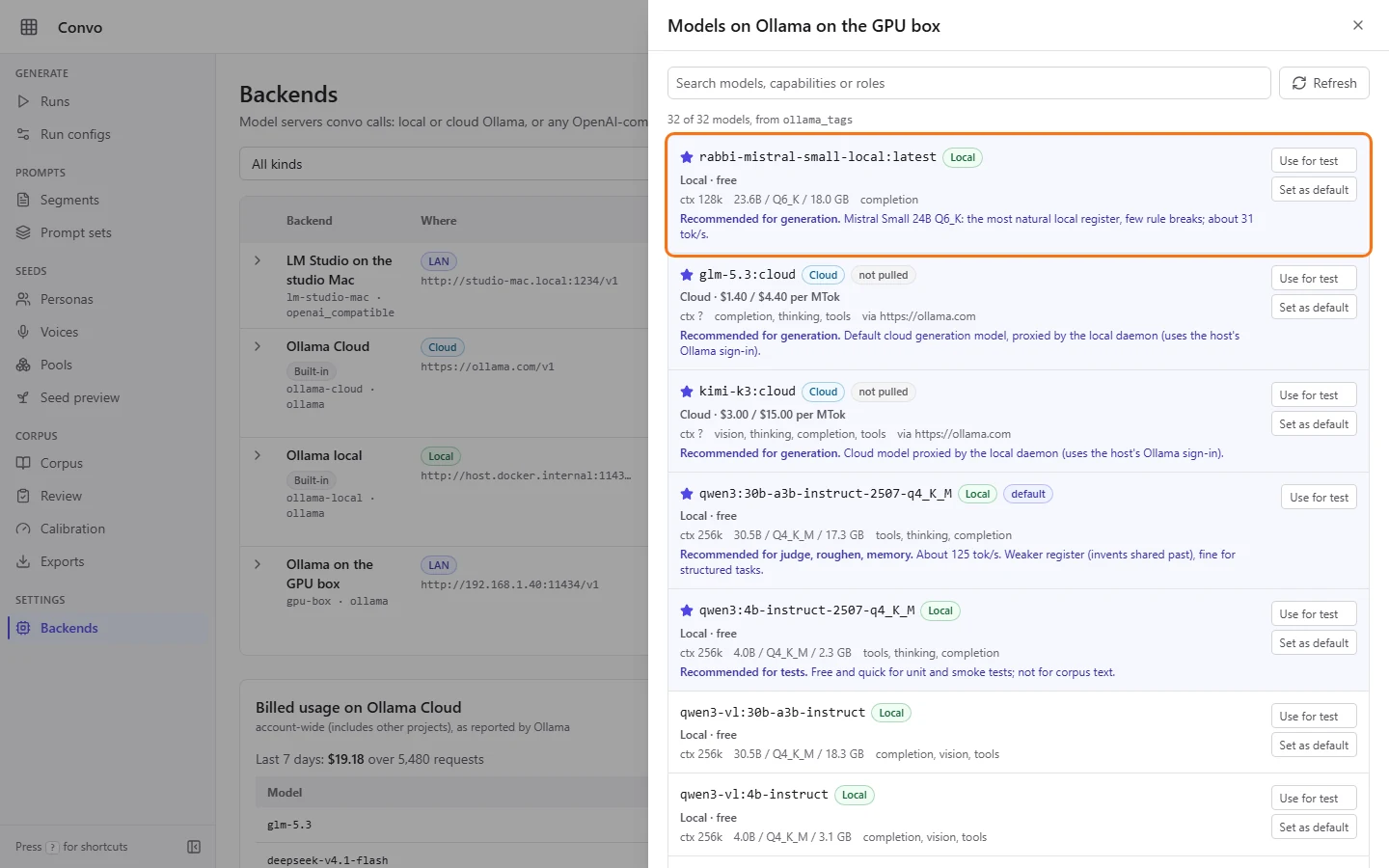Collapse sidebar with the panel icon
The width and height of the screenshot is (1389, 868).
pyautogui.click(x=194, y=847)
